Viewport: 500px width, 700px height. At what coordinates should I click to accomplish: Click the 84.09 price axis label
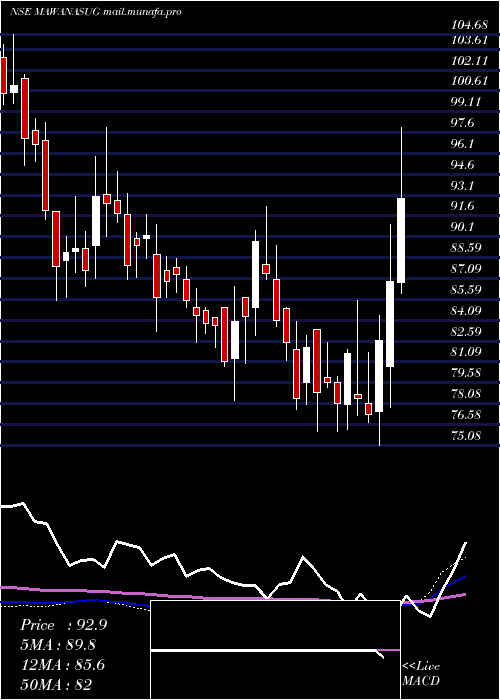click(x=467, y=310)
